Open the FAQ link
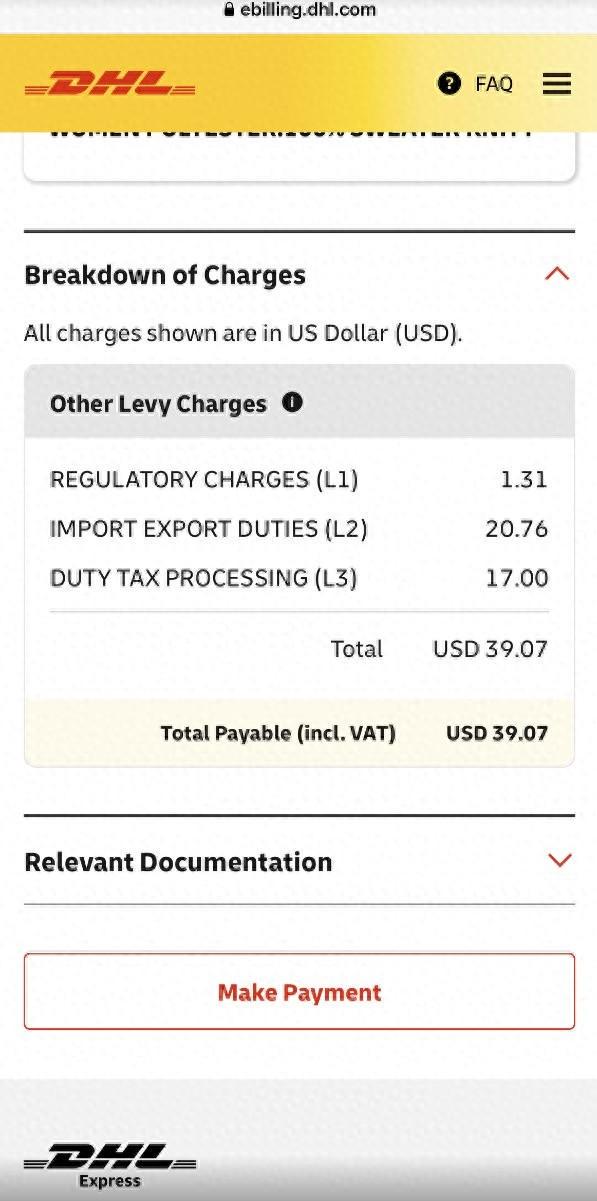Viewport: 597px width, 1201px height. tap(494, 84)
